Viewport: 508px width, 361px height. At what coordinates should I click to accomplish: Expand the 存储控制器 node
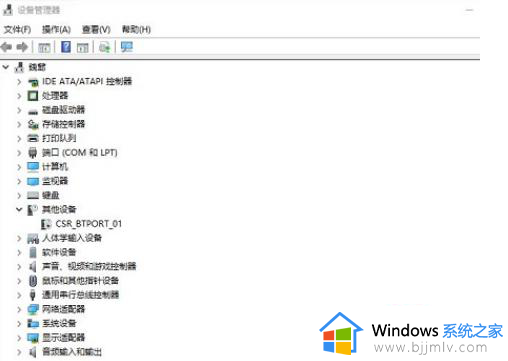coord(19,124)
